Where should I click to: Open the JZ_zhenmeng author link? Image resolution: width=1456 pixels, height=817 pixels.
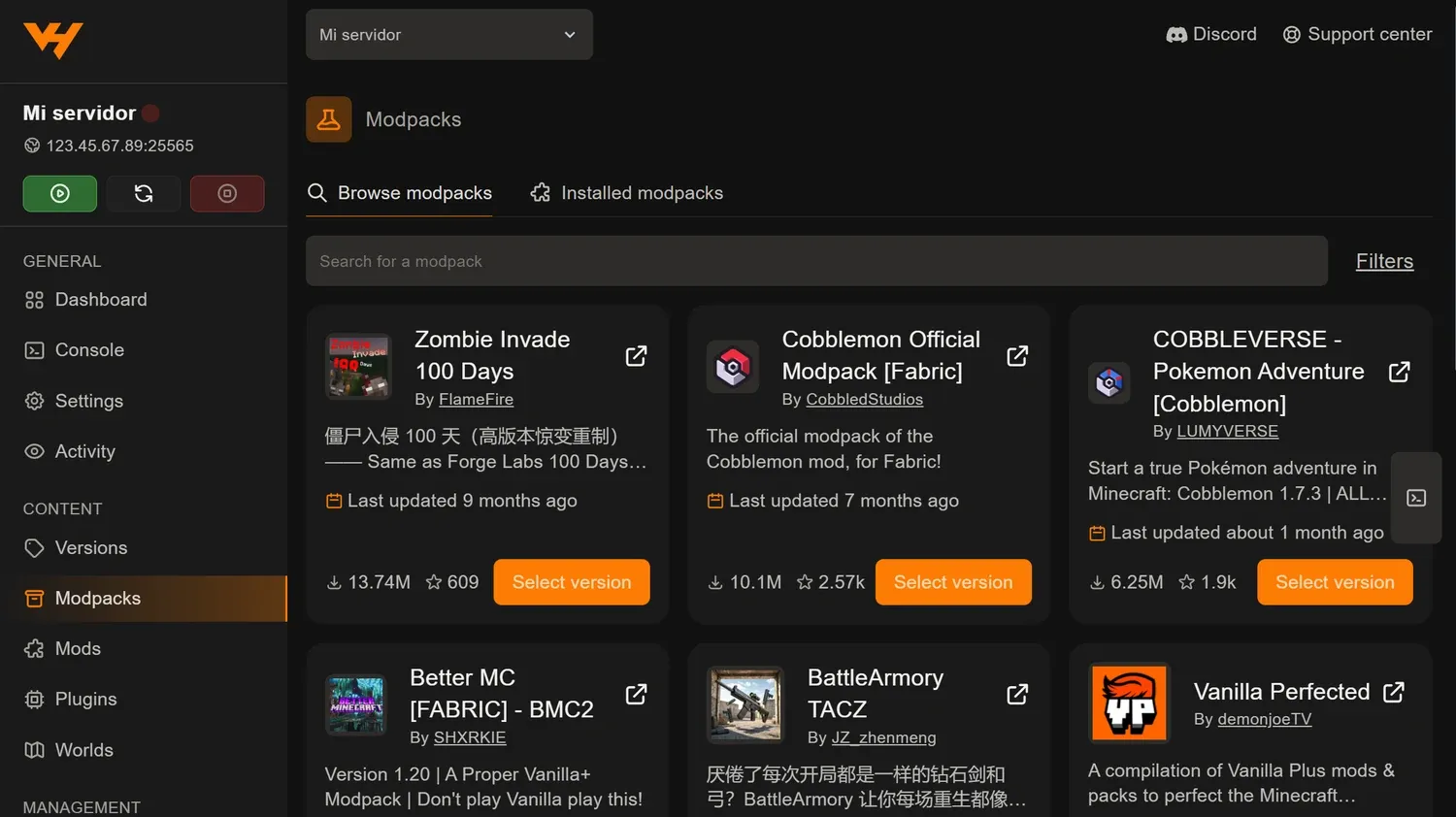tap(883, 738)
